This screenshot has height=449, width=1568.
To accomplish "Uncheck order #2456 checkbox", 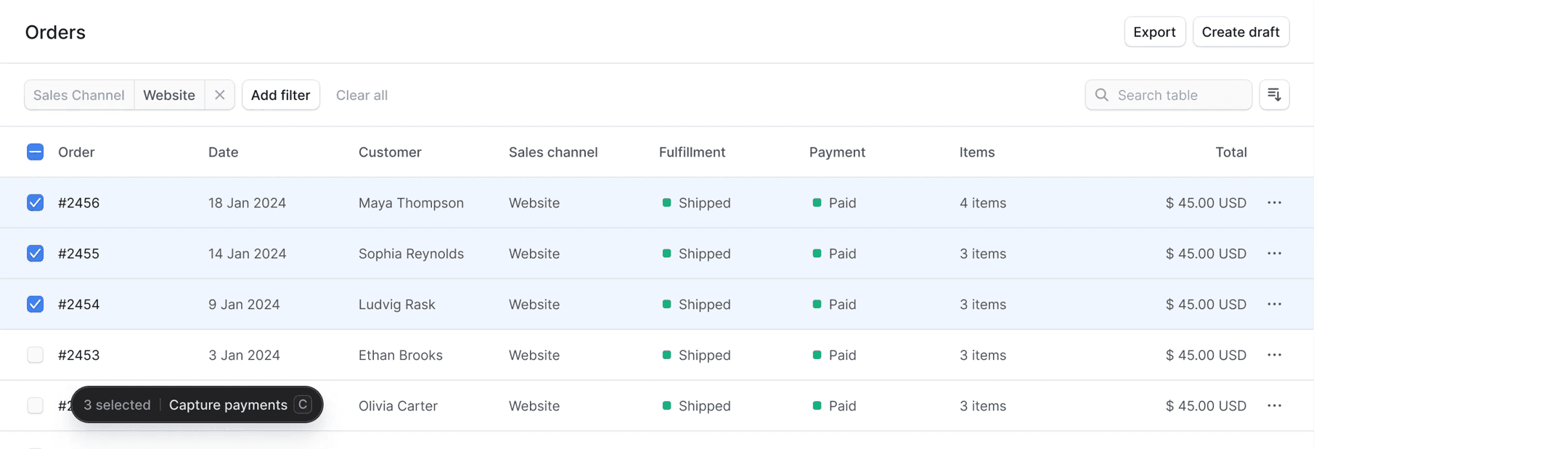I will point(35,202).
